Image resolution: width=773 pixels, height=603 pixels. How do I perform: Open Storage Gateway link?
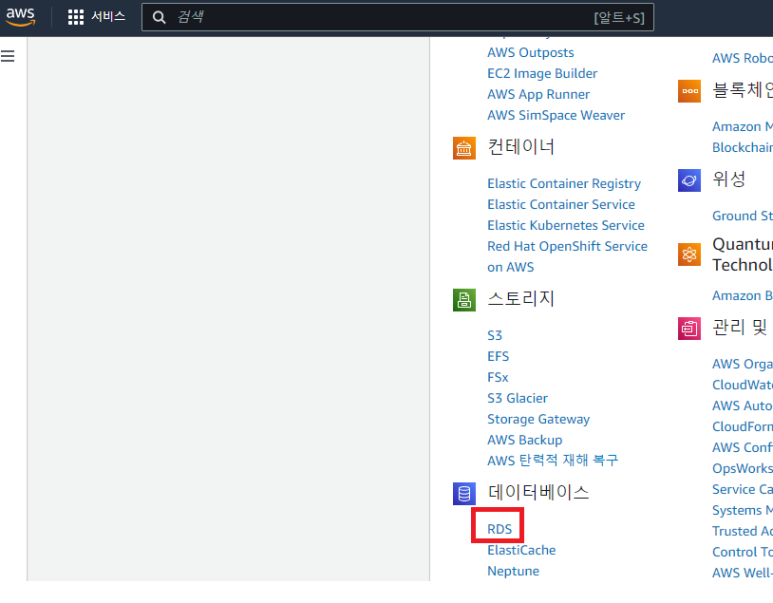point(538,419)
